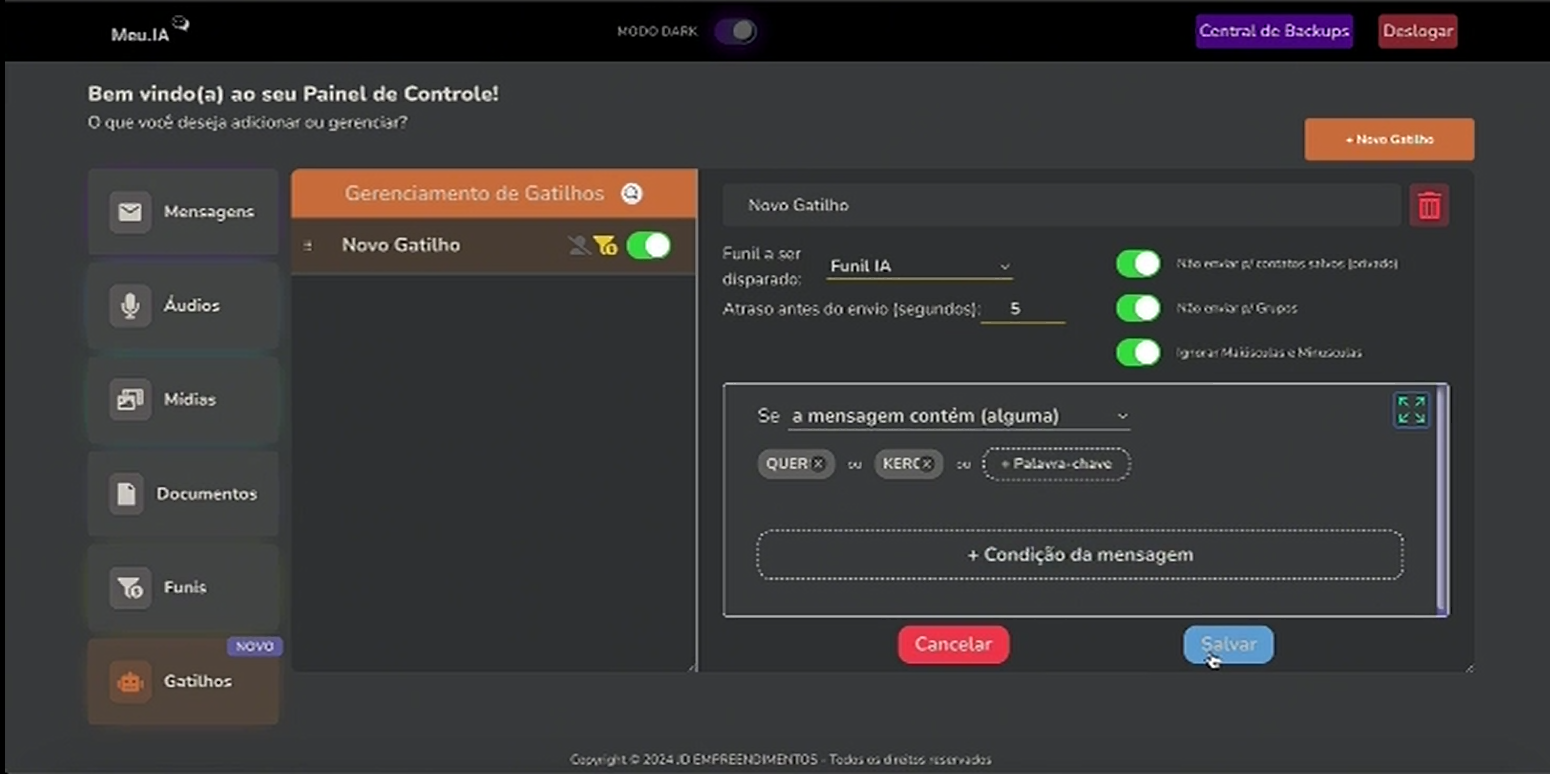Screen dimensions: 1550x774
Task: Click the red trash icon to delete trigger
Action: click(x=1429, y=205)
